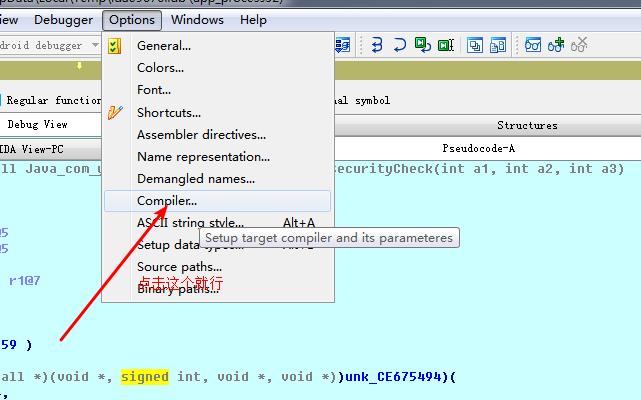Screen dimensions: 641x400
Task: Open the Windows menu
Action: coord(197,20)
